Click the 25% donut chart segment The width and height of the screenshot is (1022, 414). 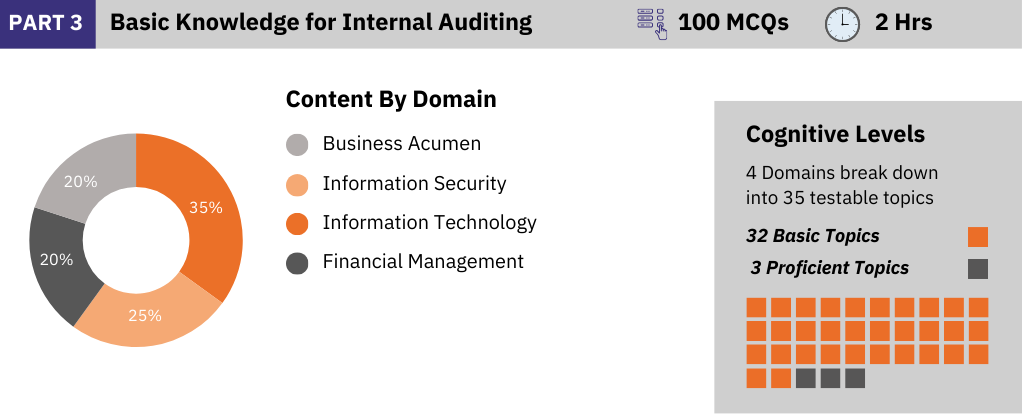145,316
